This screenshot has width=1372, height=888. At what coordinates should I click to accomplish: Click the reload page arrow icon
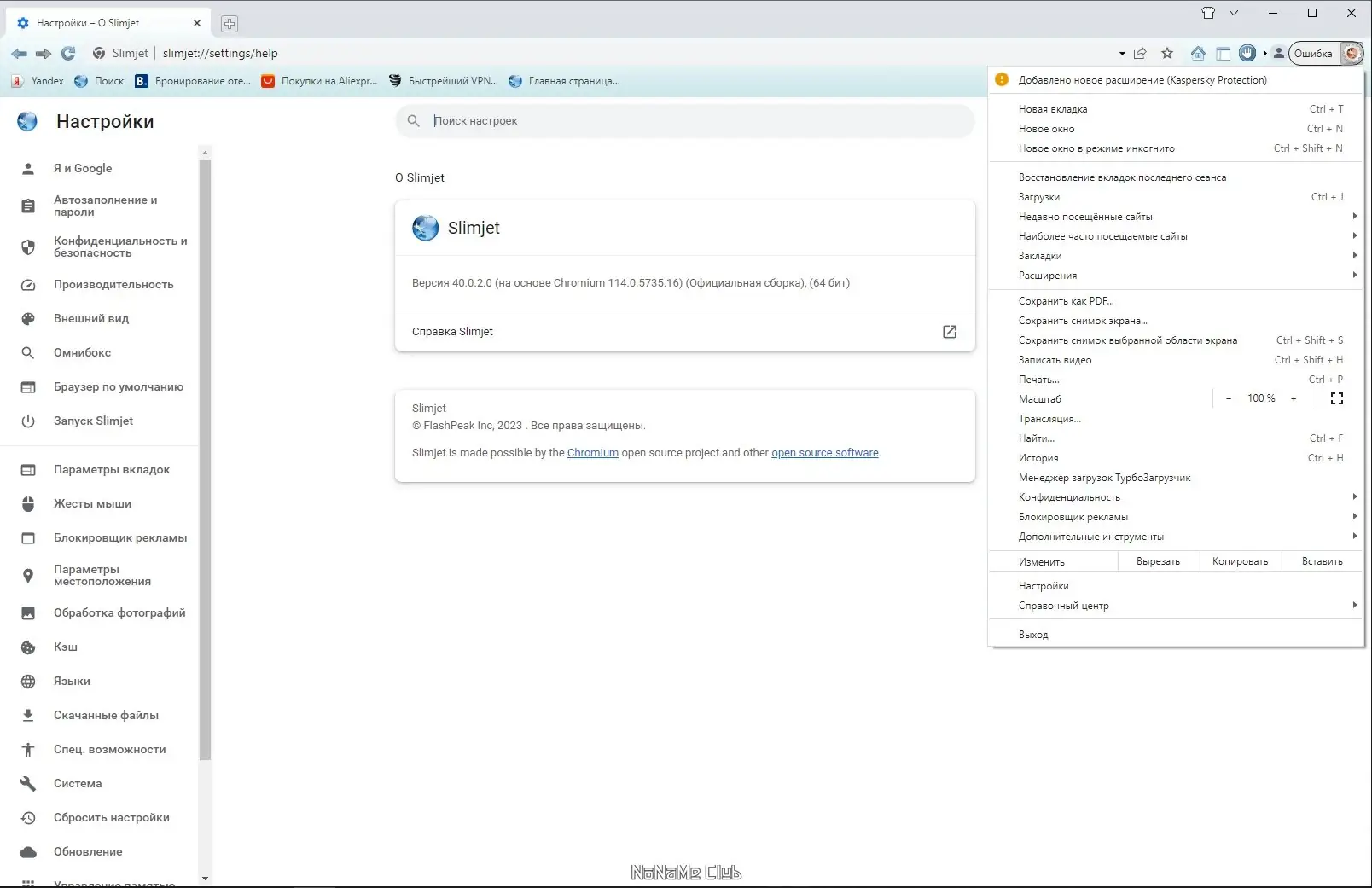click(68, 53)
